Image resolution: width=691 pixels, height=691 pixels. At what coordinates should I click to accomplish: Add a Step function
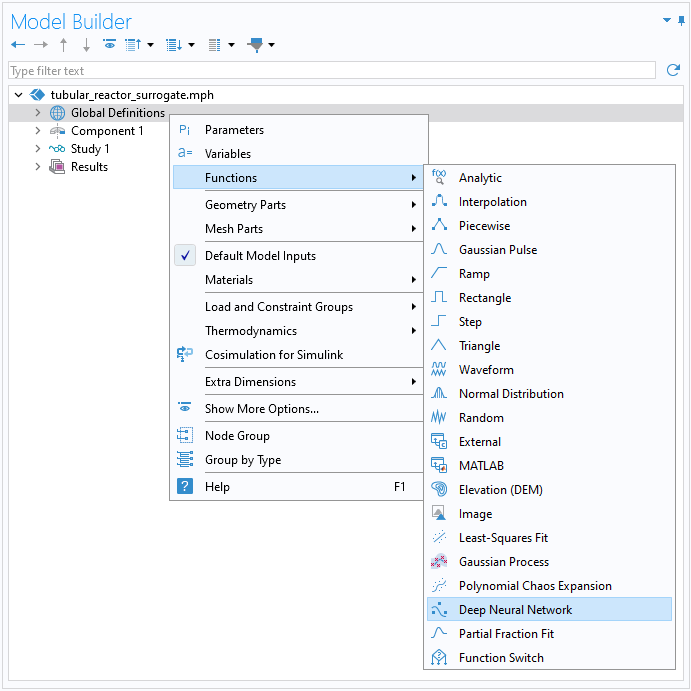(549, 322)
